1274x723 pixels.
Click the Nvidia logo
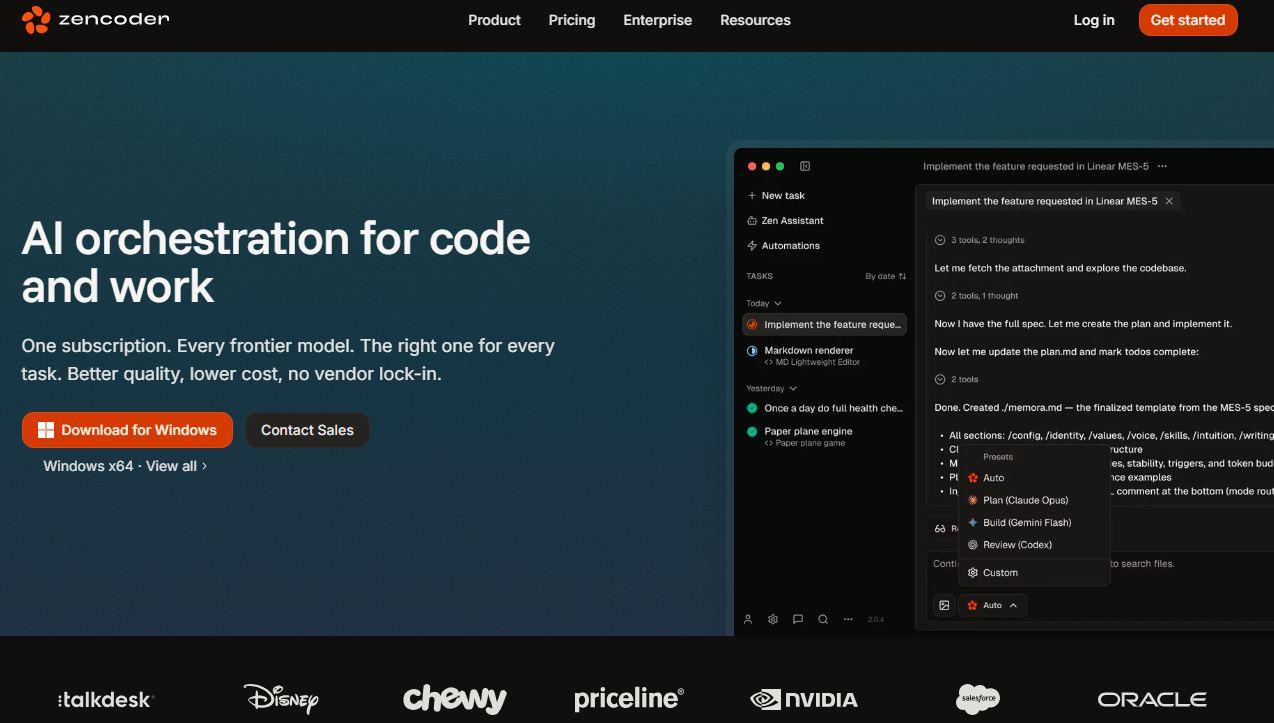coord(804,699)
